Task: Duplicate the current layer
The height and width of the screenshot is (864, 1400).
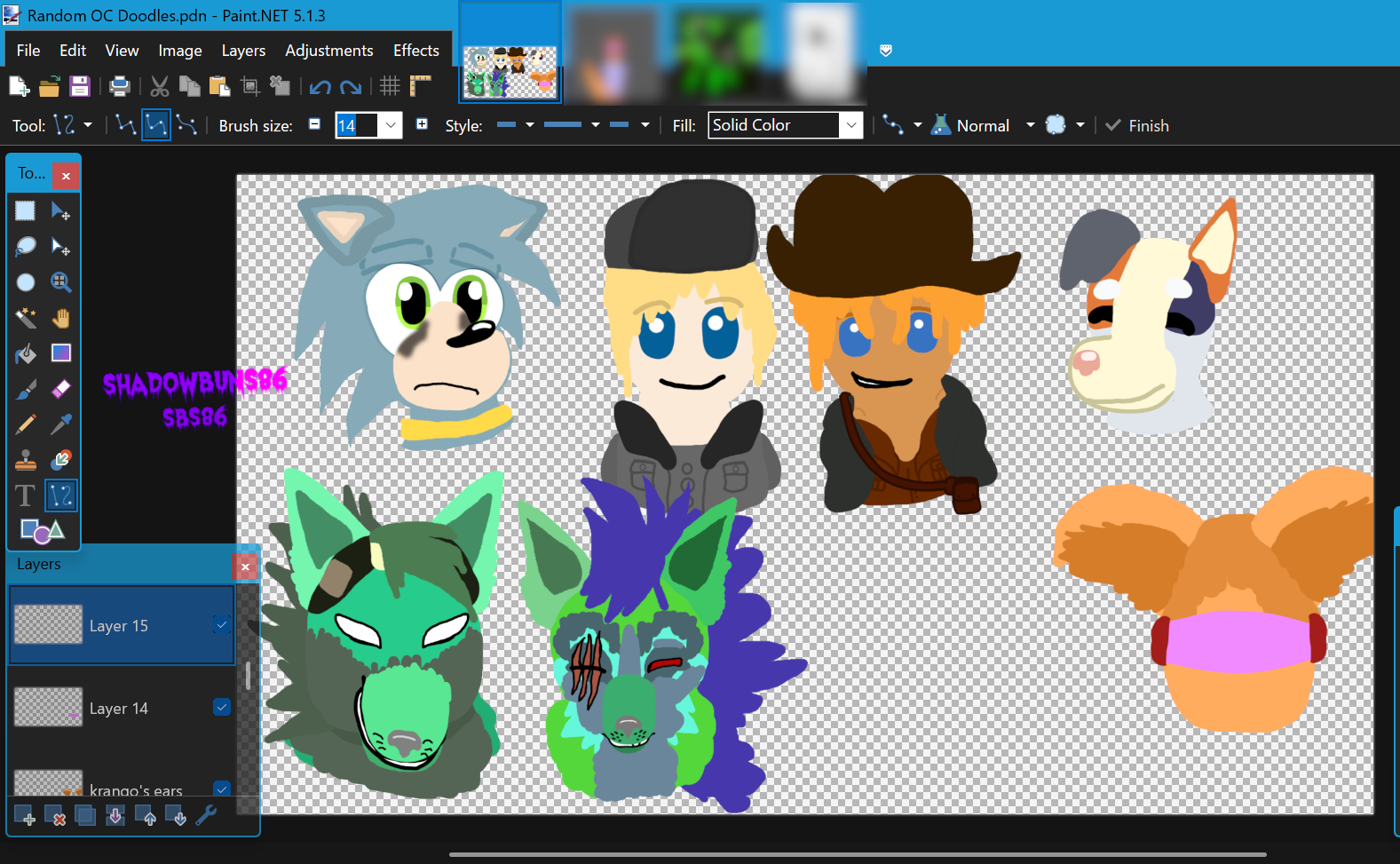Action: [x=85, y=815]
